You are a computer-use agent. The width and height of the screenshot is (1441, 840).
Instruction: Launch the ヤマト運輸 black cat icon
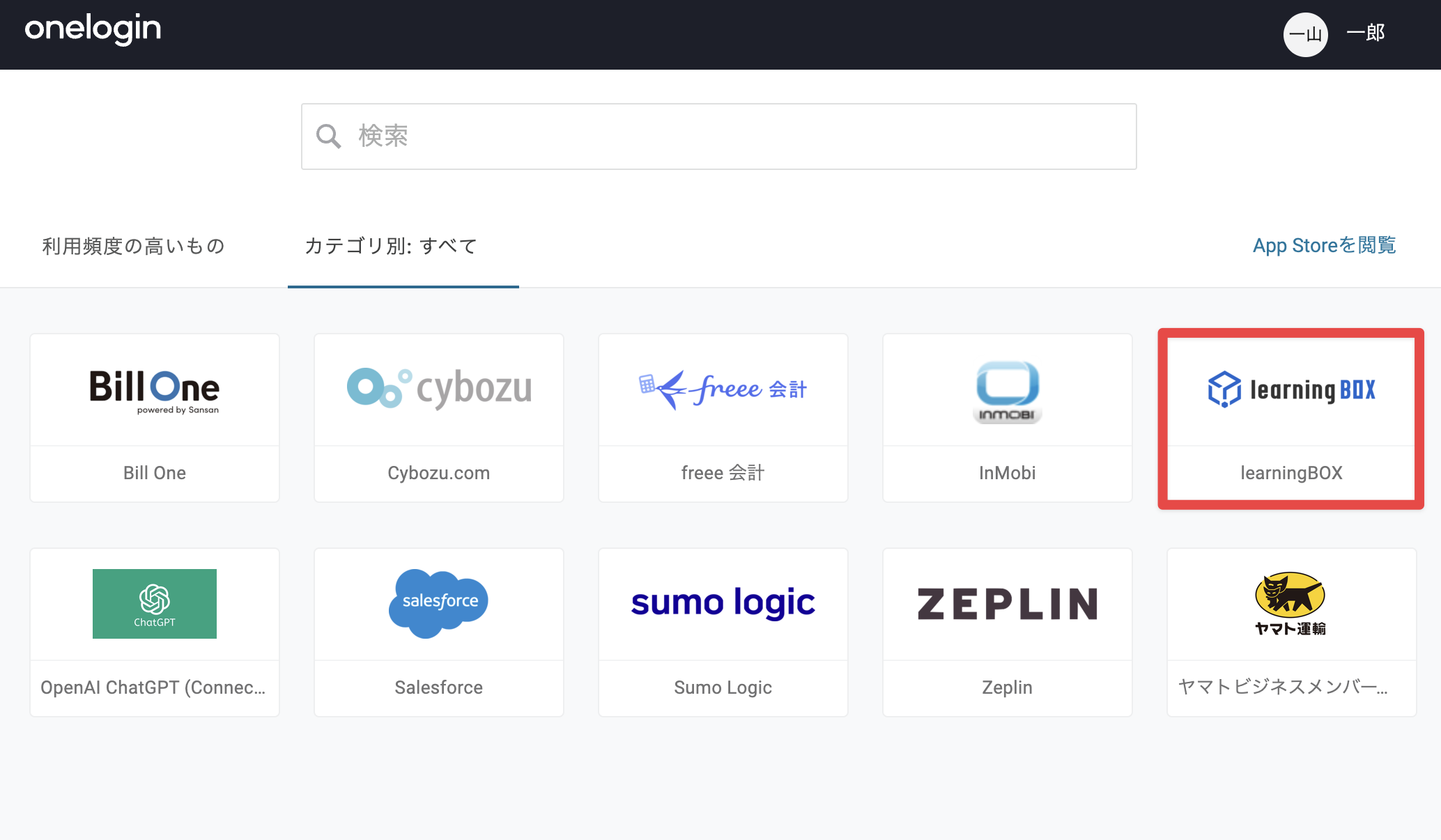pos(1290,603)
